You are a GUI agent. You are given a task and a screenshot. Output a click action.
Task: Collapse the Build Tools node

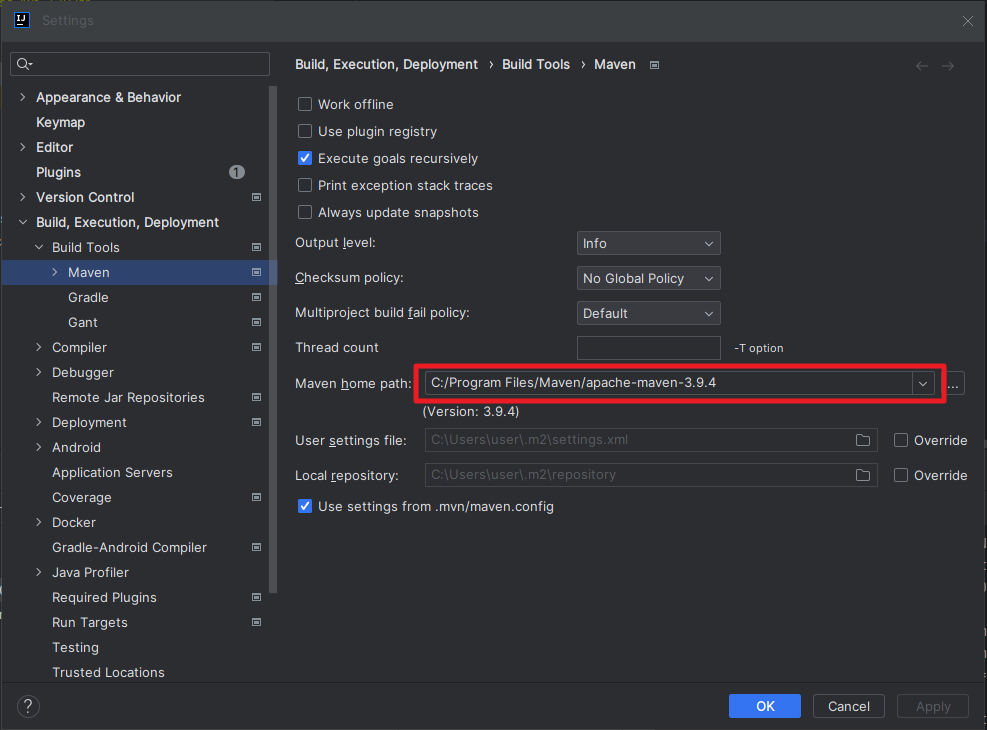(x=39, y=247)
